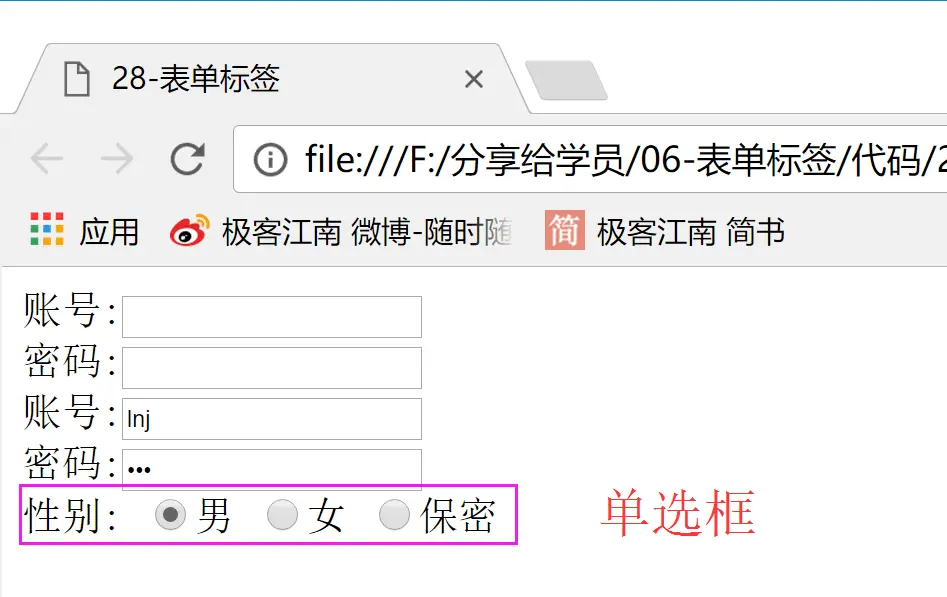947x597 pixels.
Task: Open the 极客江南 微博 bookmark link
Action: (x=367, y=231)
